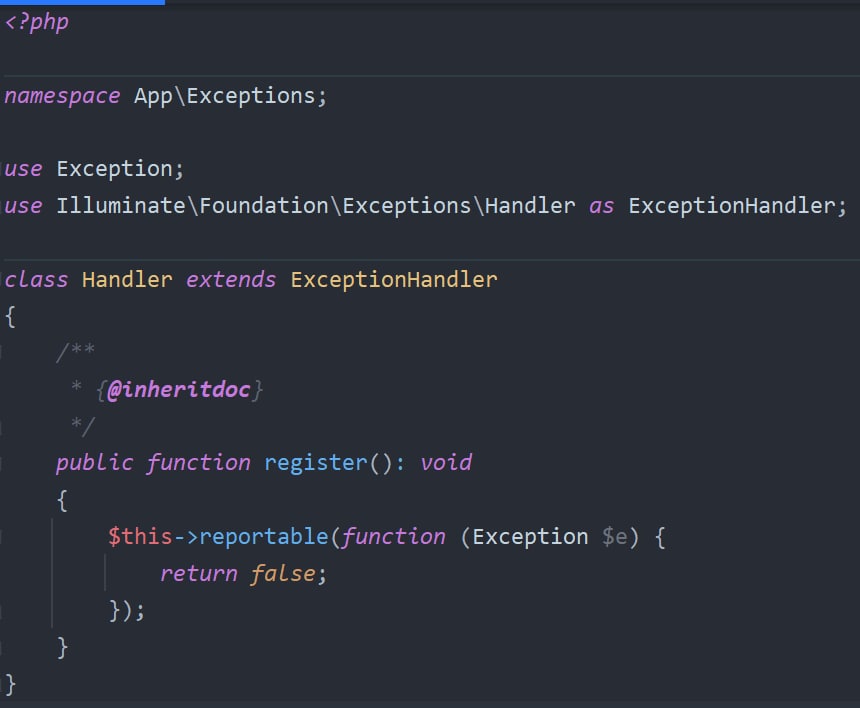Click the 'return' keyword
Screen dimensions: 860x708
click(199, 574)
